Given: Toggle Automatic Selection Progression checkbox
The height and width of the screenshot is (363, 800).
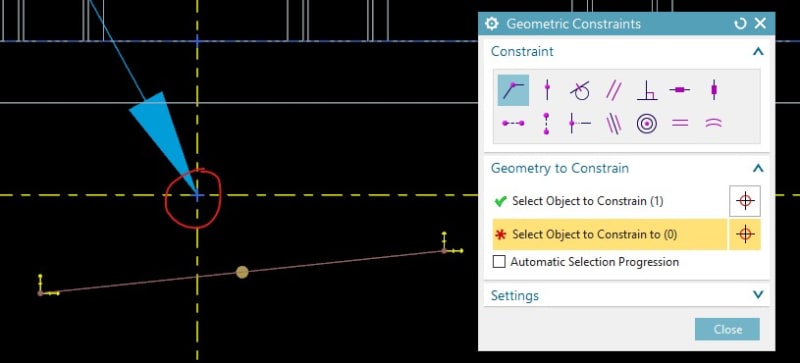Looking at the screenshot, I should point(499,262).
